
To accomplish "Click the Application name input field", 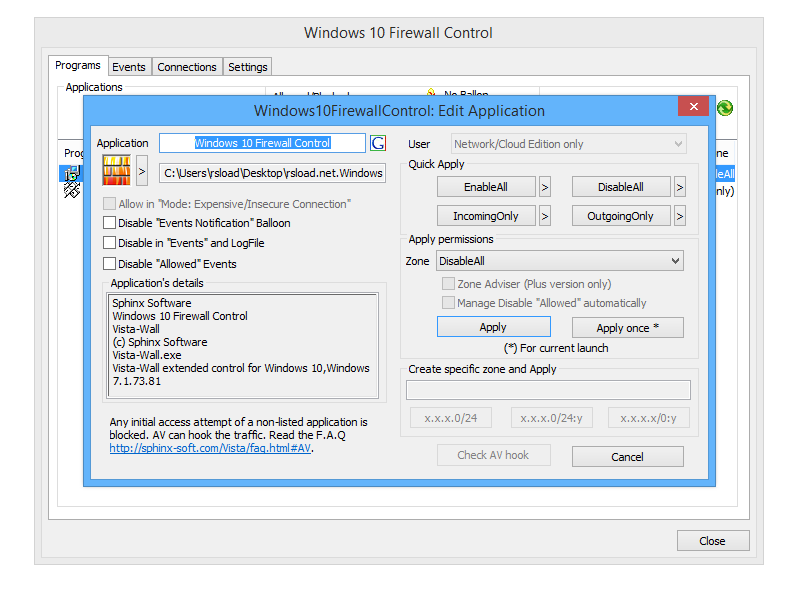I will click(x=262, y=143).
